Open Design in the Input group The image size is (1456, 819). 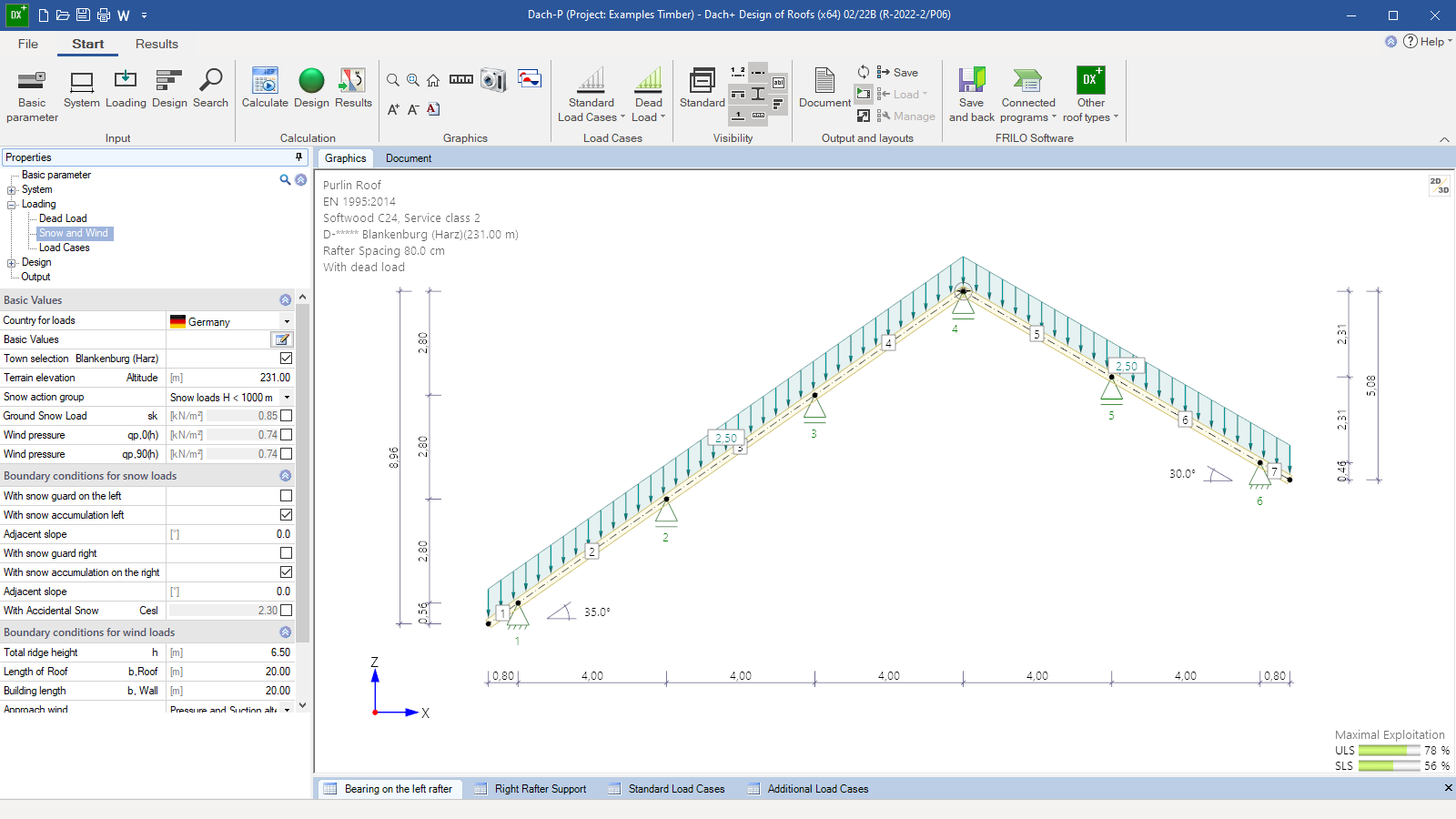tap(169, 89)
